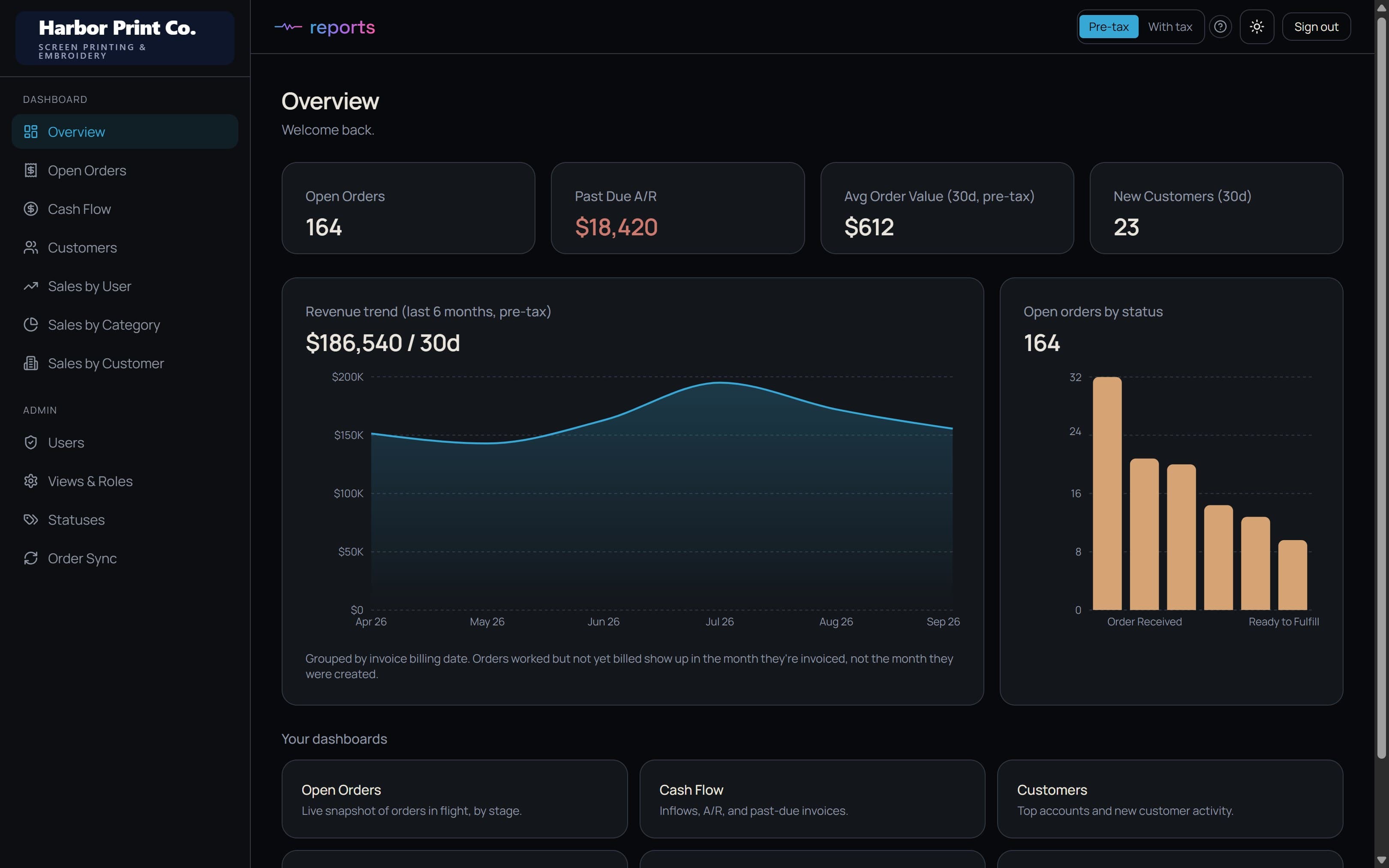Click the Open Orders 164 stat card

[408, 208]
